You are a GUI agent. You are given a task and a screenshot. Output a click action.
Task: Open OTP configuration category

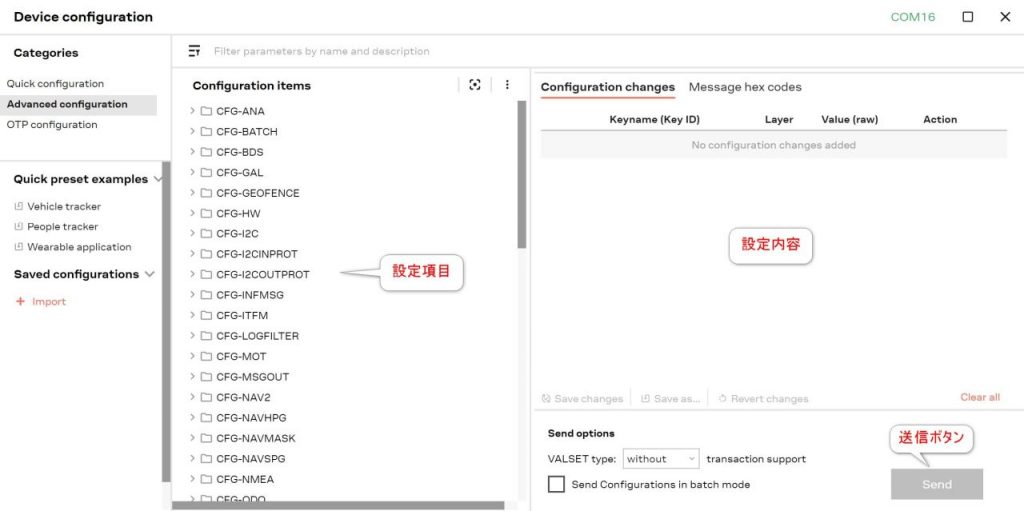coord(52,125)
